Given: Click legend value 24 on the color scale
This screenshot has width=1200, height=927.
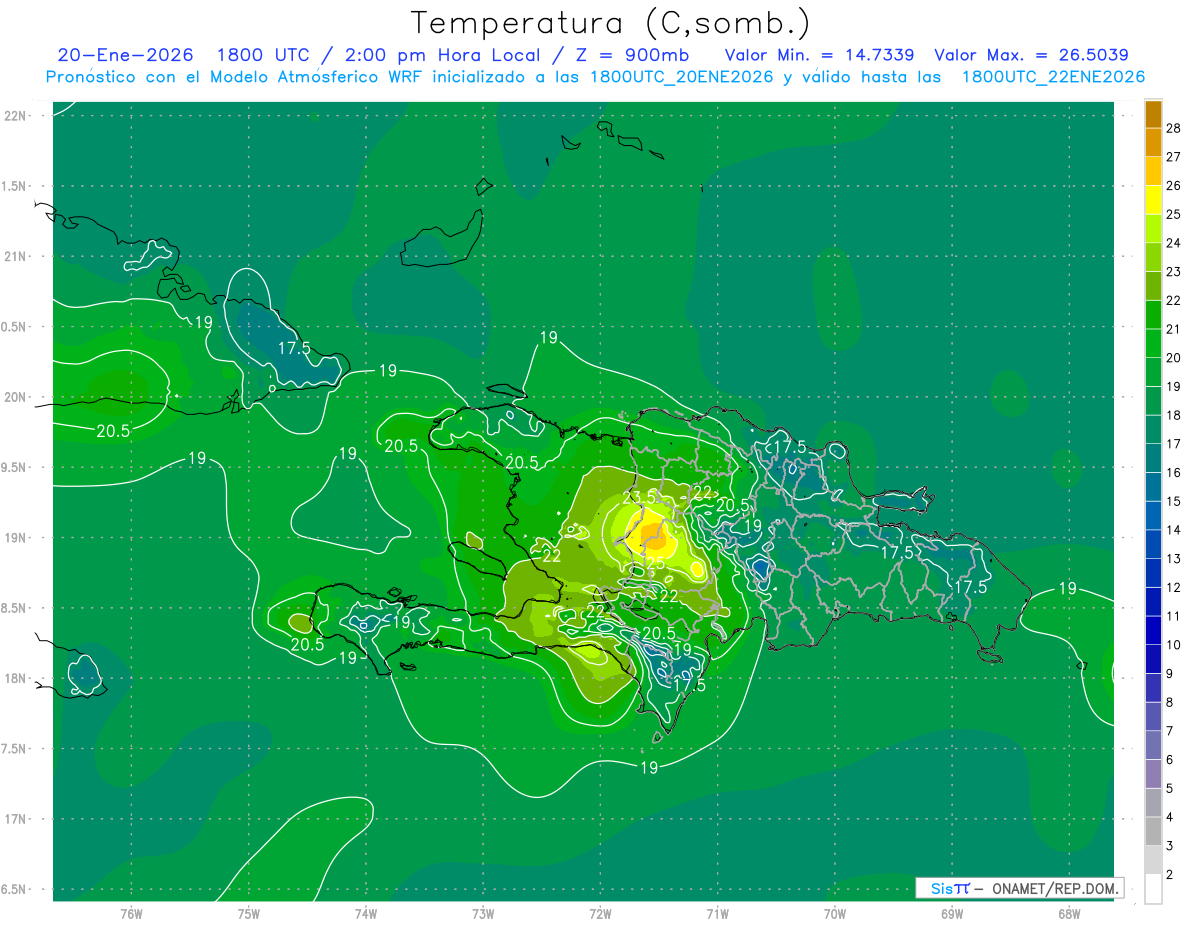Looking at the screenshot, I should 1174,243.
